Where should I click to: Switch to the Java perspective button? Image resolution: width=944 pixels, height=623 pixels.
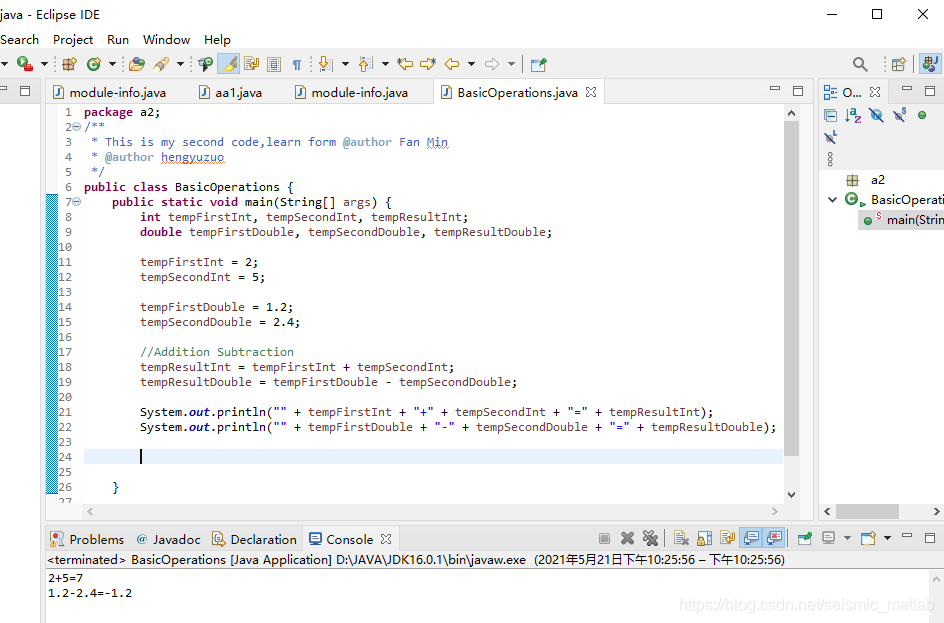[930, 64]
